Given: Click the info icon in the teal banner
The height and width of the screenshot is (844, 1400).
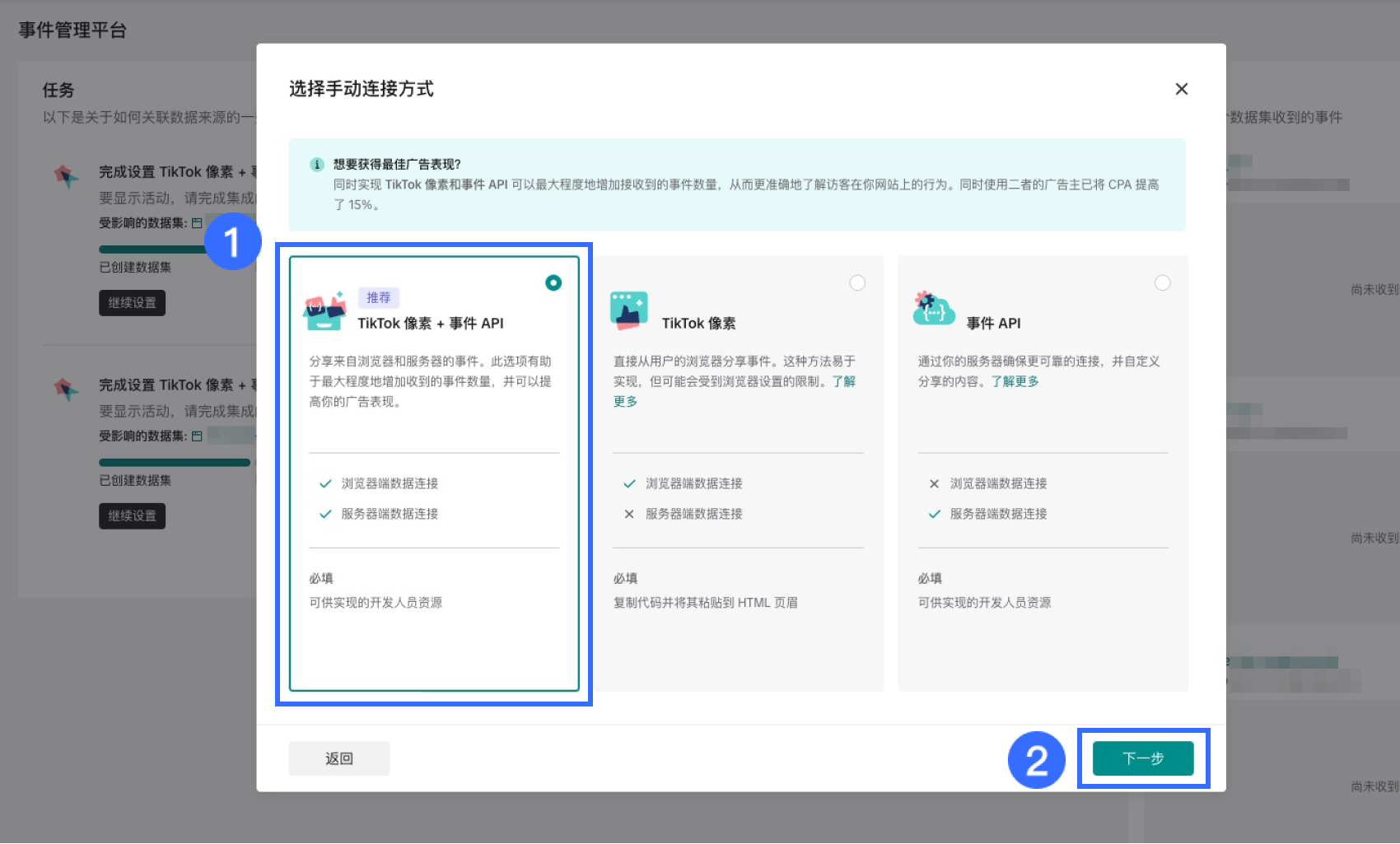Looking at the screenshot, I should (x=318, y=165).
